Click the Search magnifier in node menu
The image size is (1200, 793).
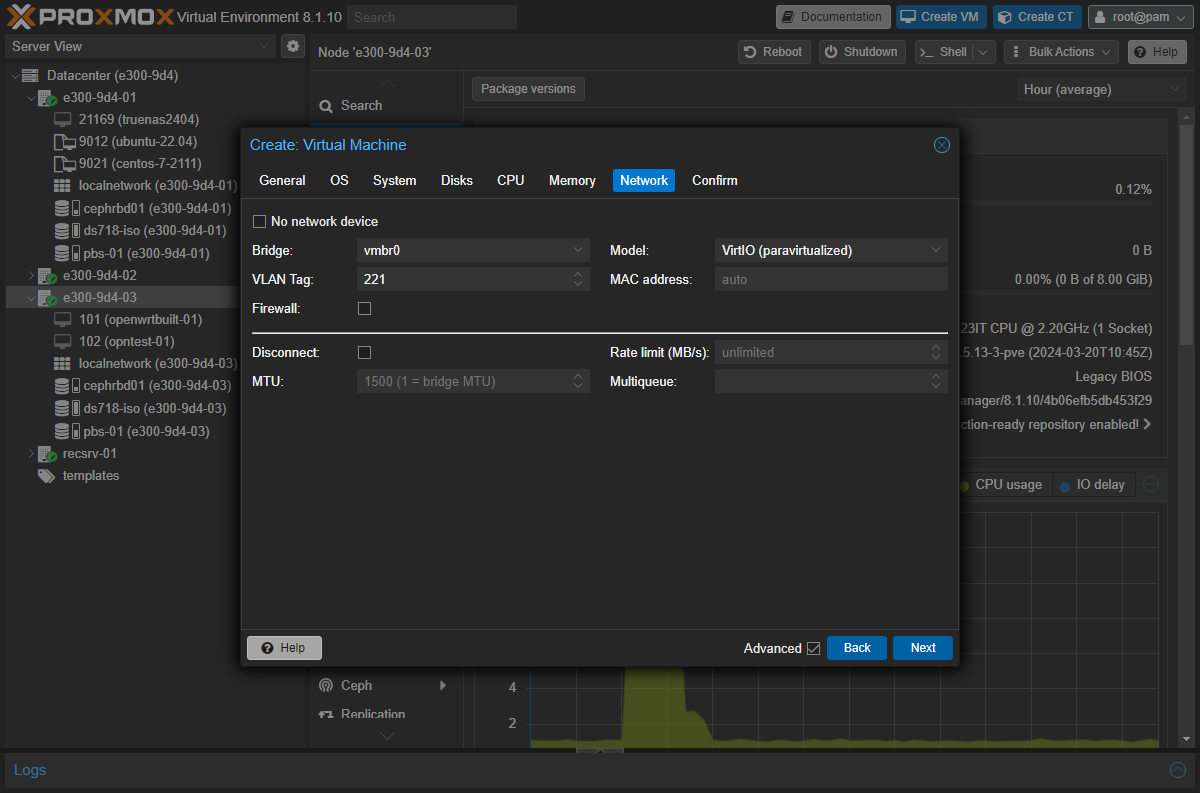pyautogui.click(x=326, y=106)
